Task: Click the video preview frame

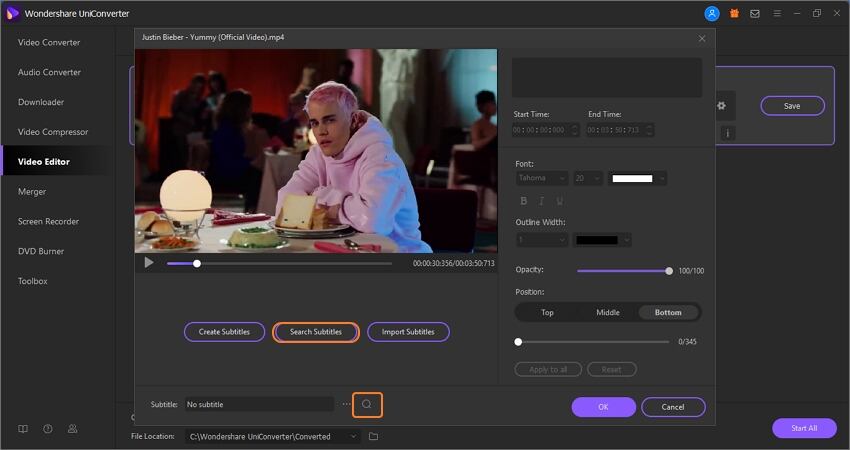Action: tap(316, 151)
